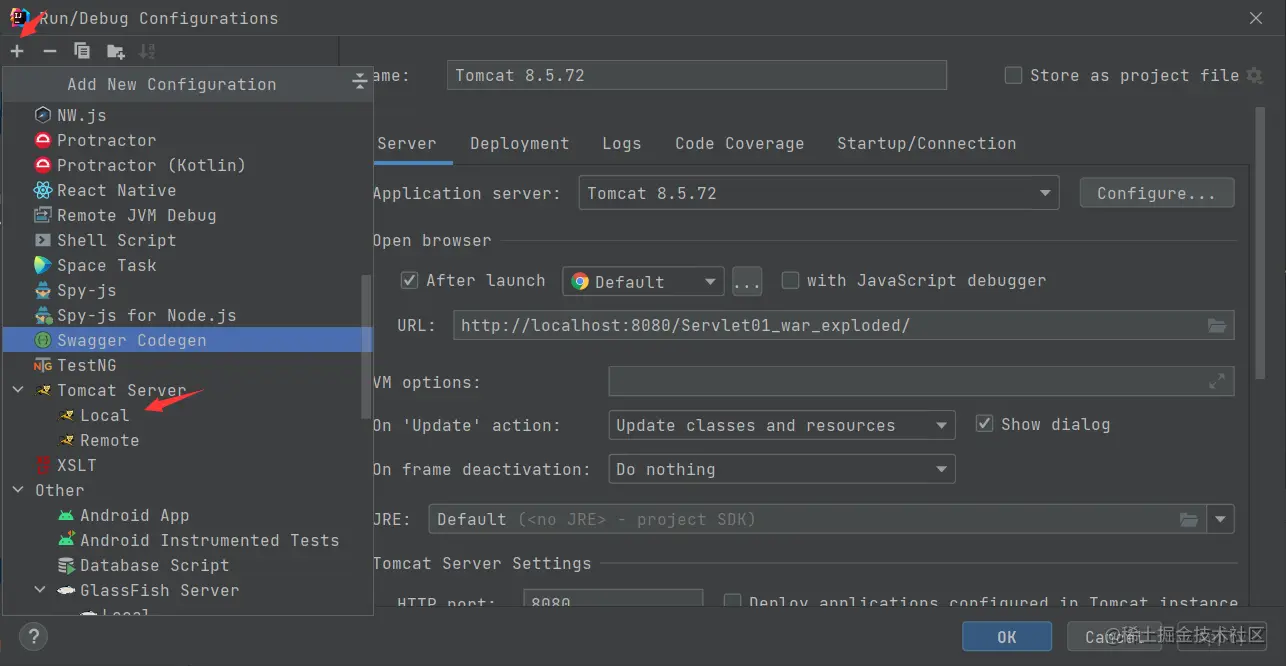
Task: Switch to the Code Coverage tab
Action: 739,143
